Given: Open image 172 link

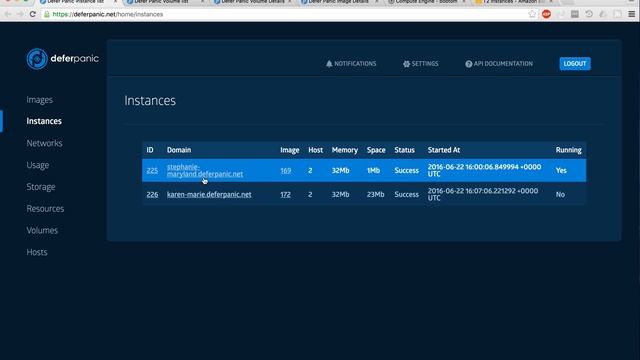Looking at the screenshot, I should (x=285, y=195).
